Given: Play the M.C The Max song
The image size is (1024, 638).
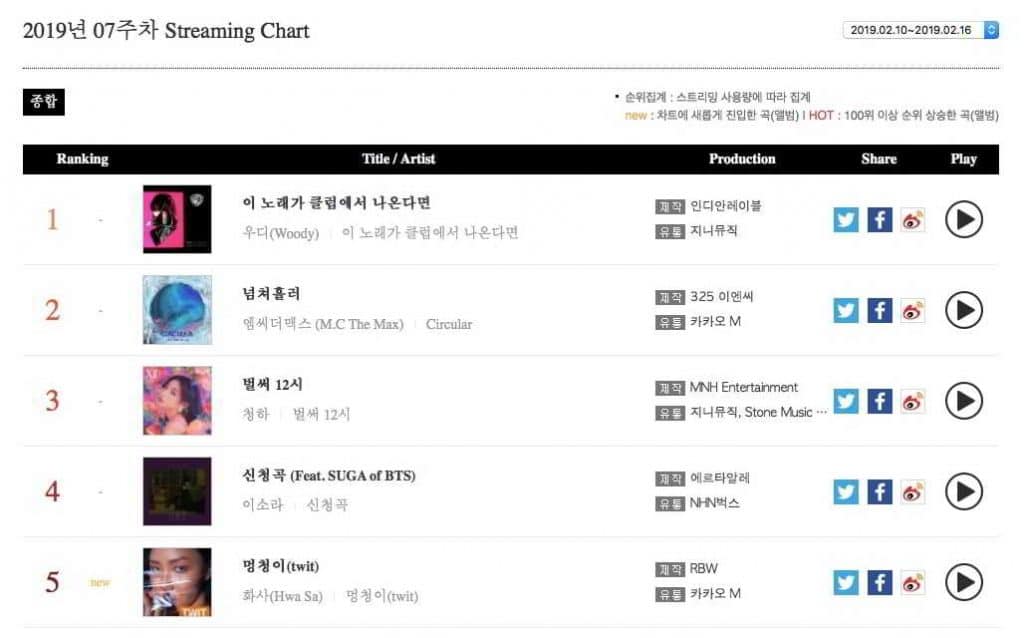Looking at the screenshot, I should (x=963, y=310).
